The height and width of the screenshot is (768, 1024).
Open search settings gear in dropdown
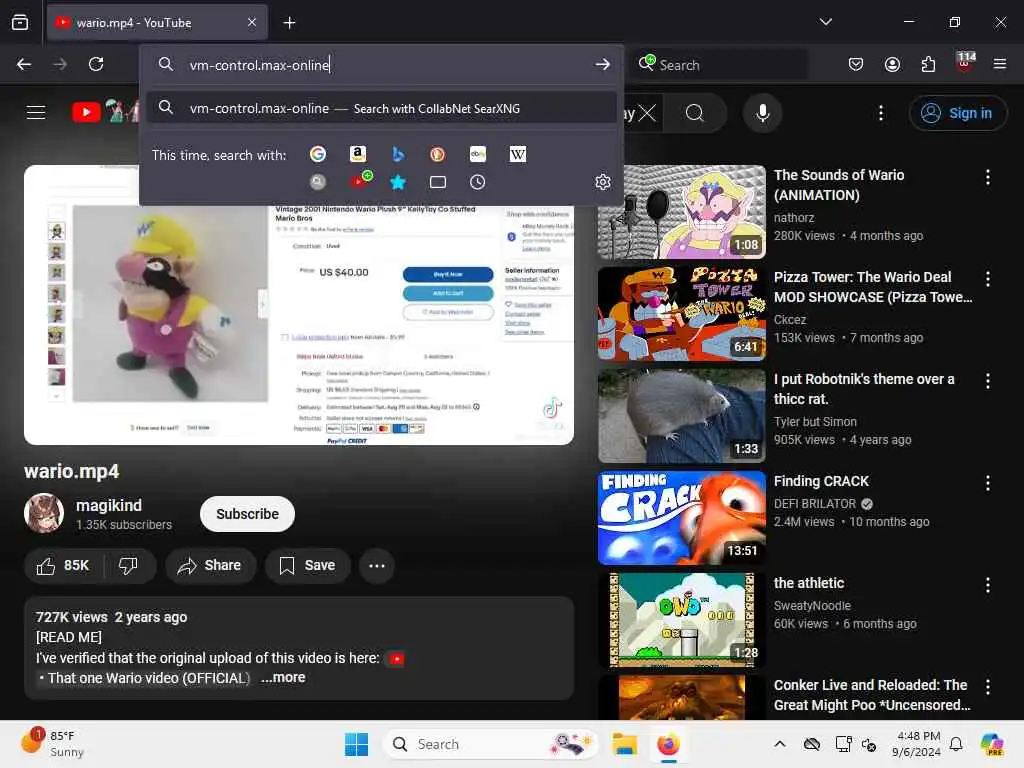point(603,182)
